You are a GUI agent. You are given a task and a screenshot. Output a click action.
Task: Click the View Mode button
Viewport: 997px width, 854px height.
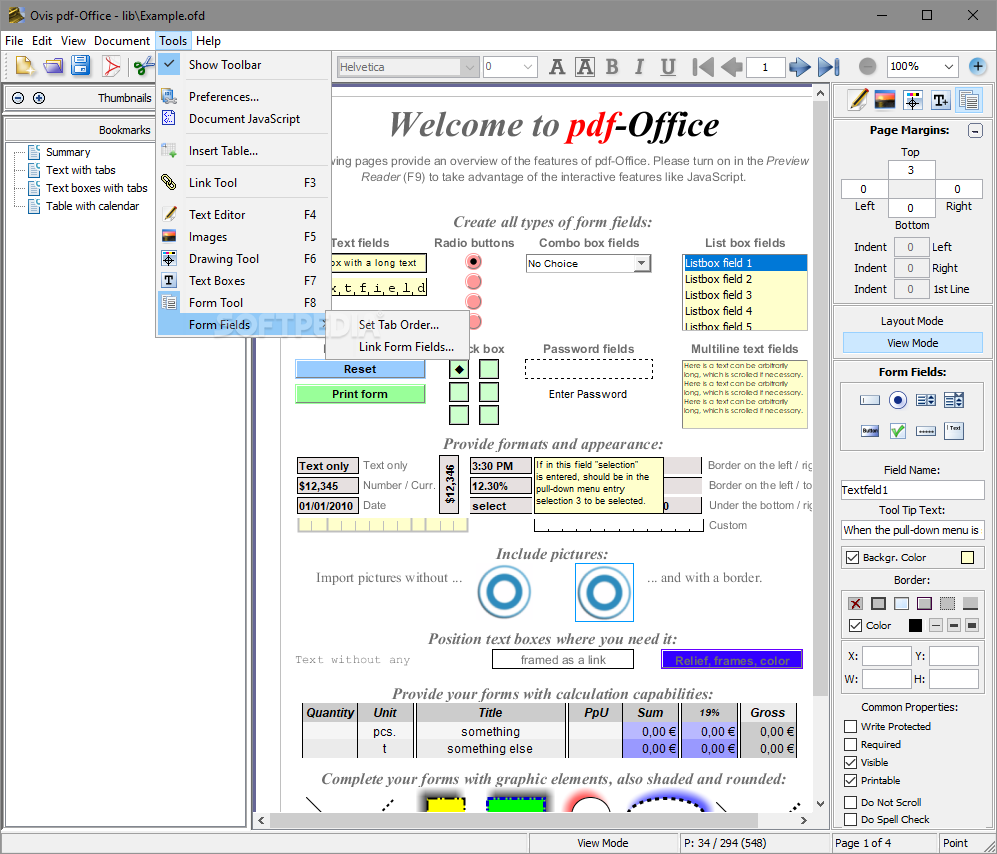[912, 343]
